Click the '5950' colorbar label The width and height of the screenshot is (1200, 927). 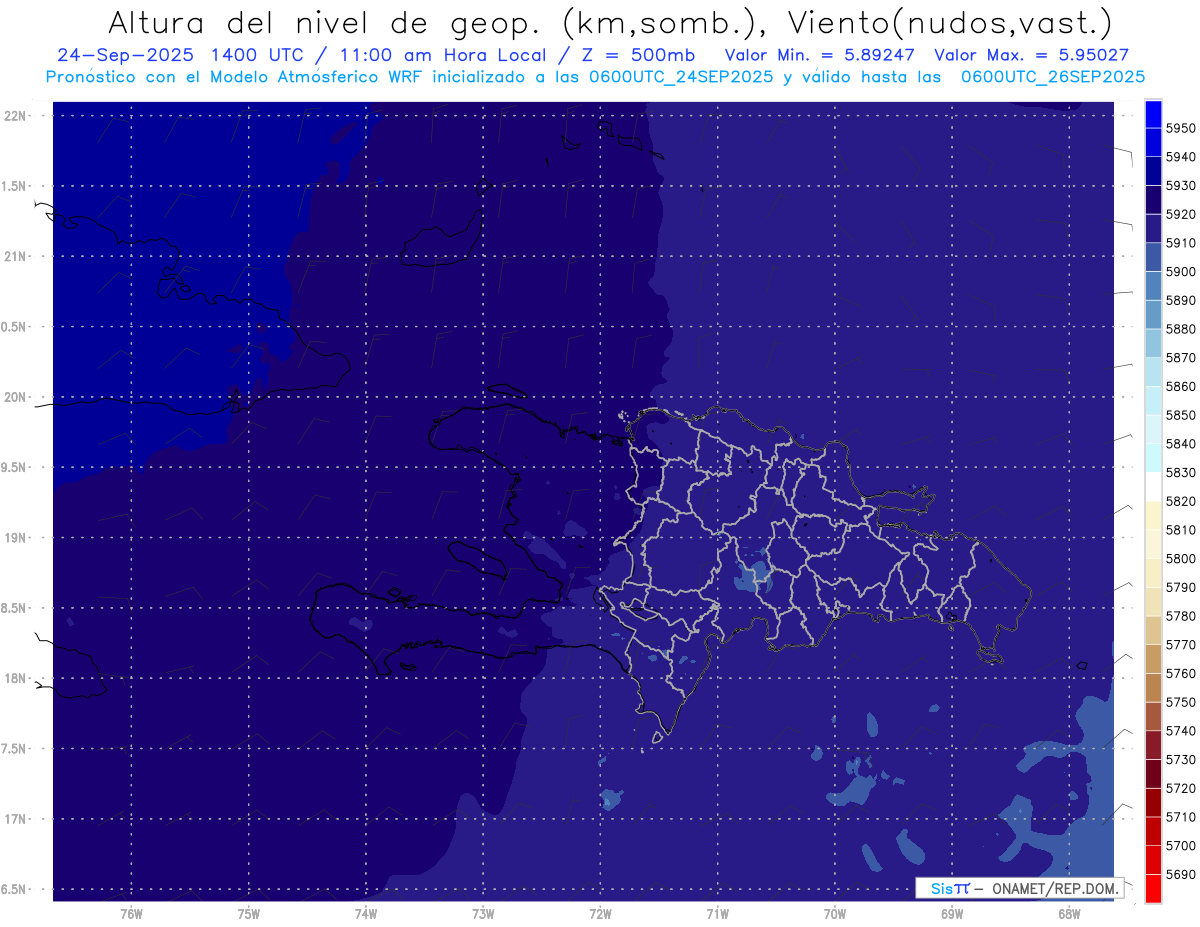(x=1181, y=128)
